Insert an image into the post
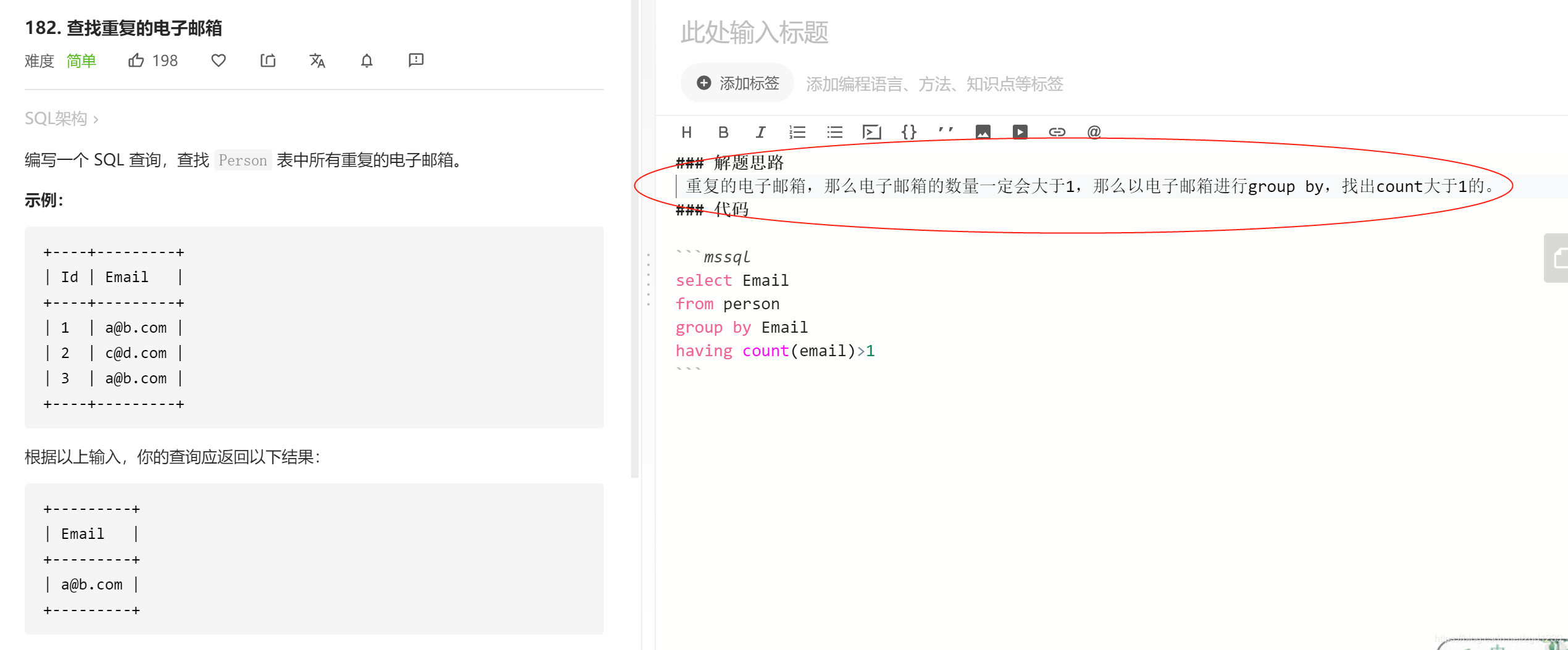 click(983, 131)
